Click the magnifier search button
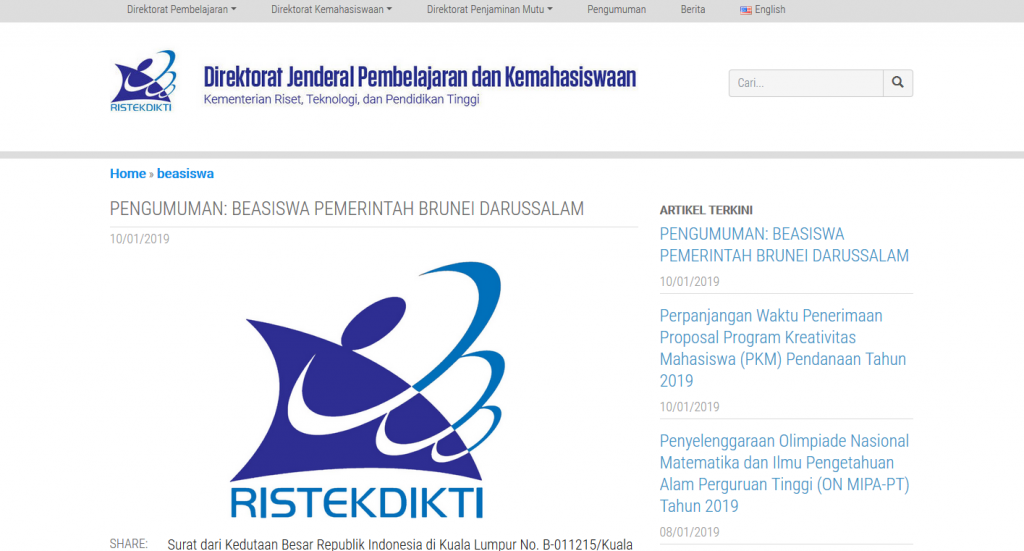The height and width of the screenshot is (551, 1024). point(897,83)
